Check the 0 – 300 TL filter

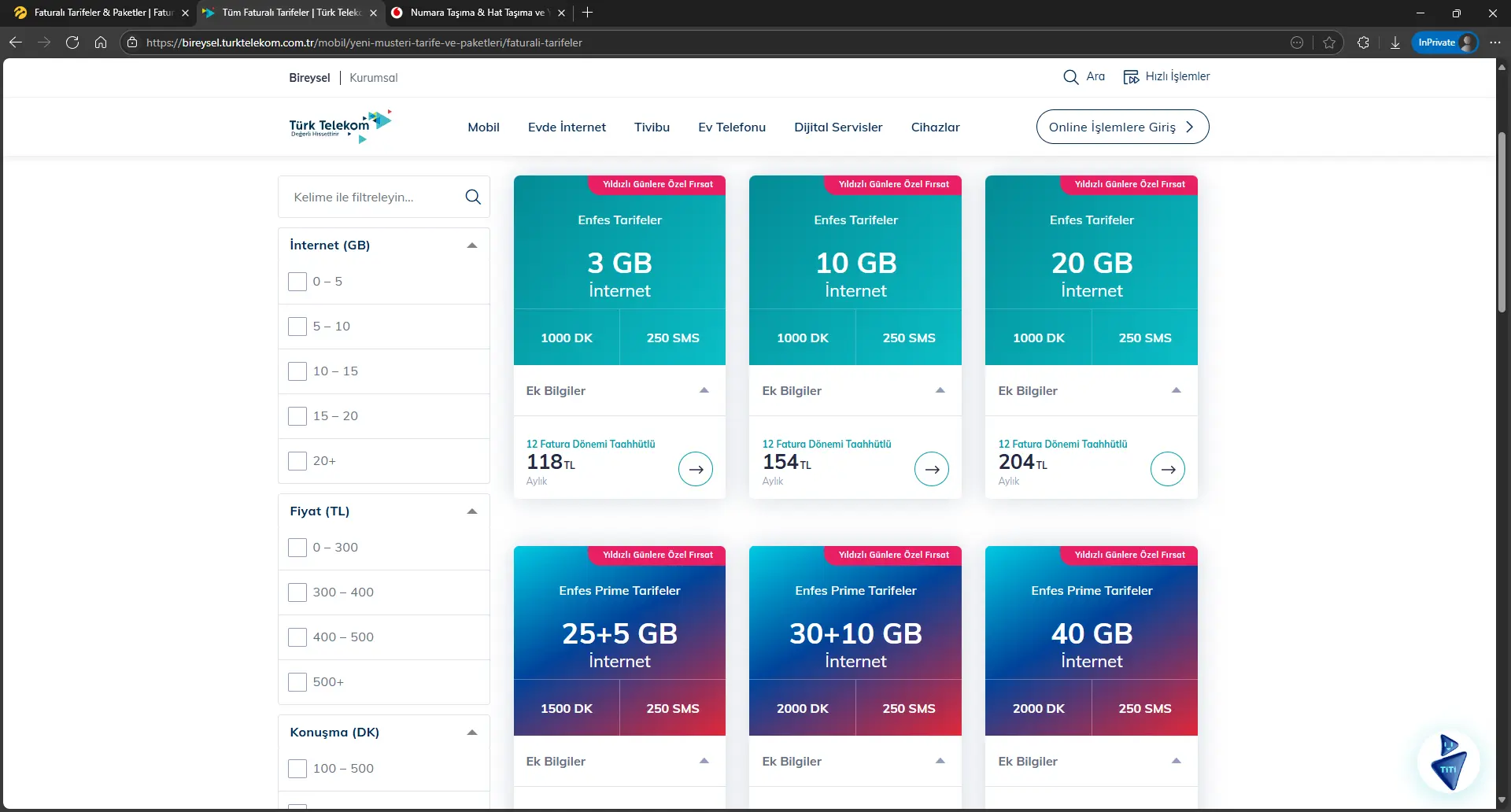point(297,548)
